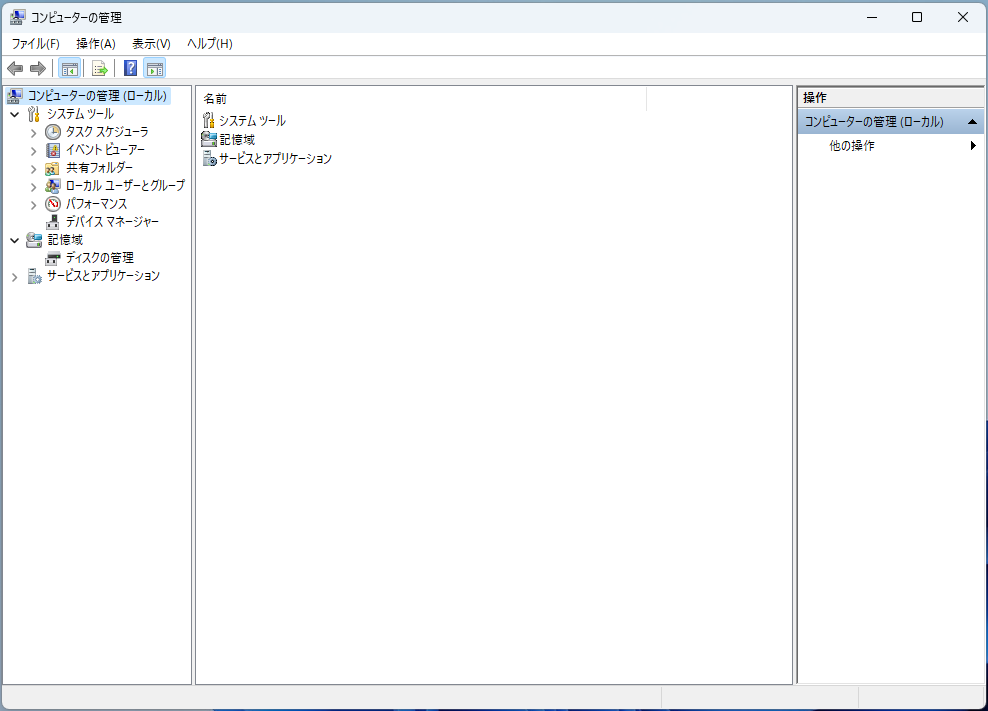Select ローカル ユーザーとグループ label

pyautogui.click(x=125, y=185)
